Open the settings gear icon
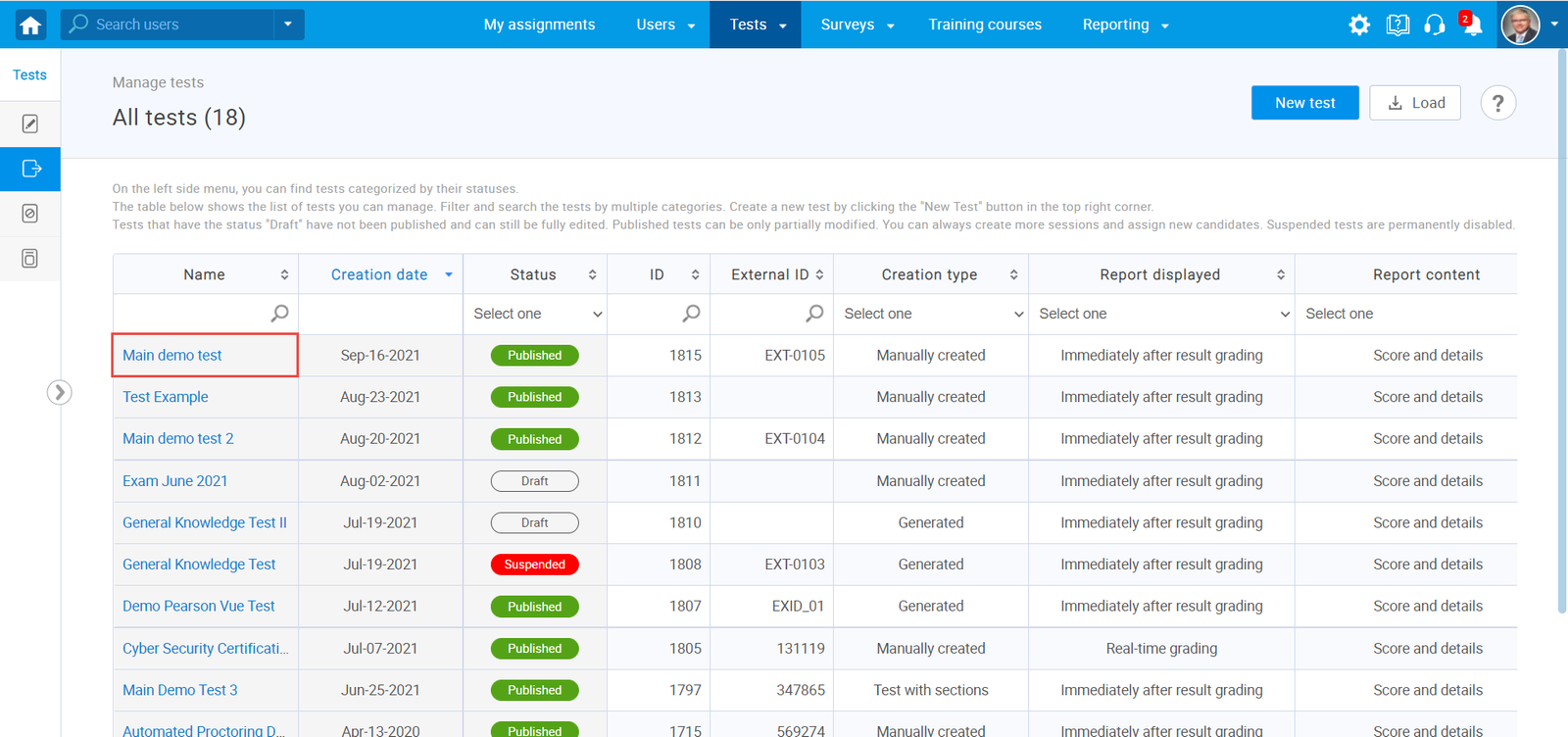 click(x=1358, y=25)
